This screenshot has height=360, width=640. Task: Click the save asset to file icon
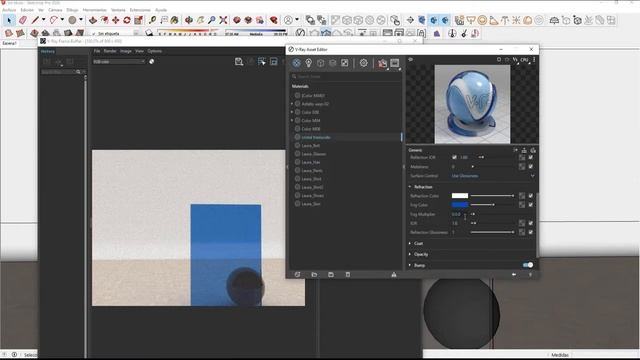click(331, 275)
